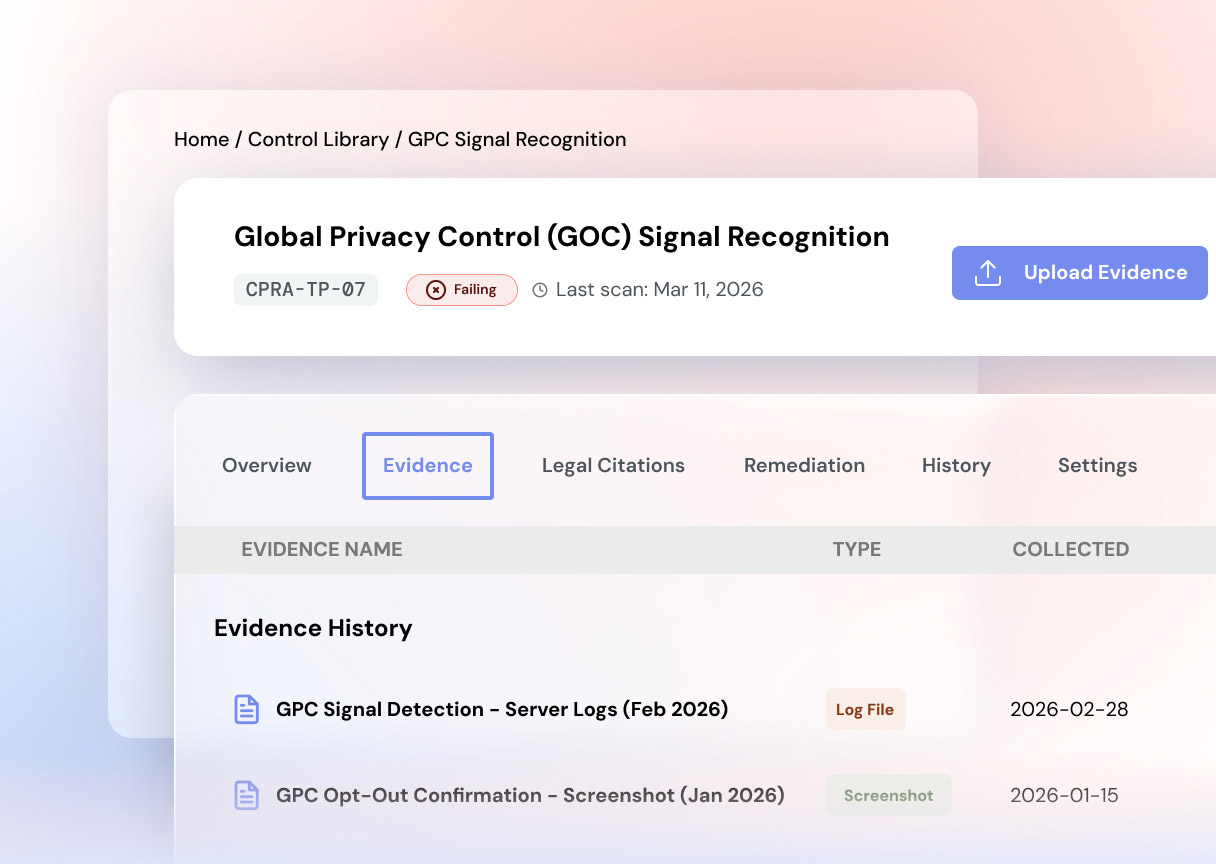Switch to the Overview tab
Screen dimensions: 1216x864
[x=266, y=465]
